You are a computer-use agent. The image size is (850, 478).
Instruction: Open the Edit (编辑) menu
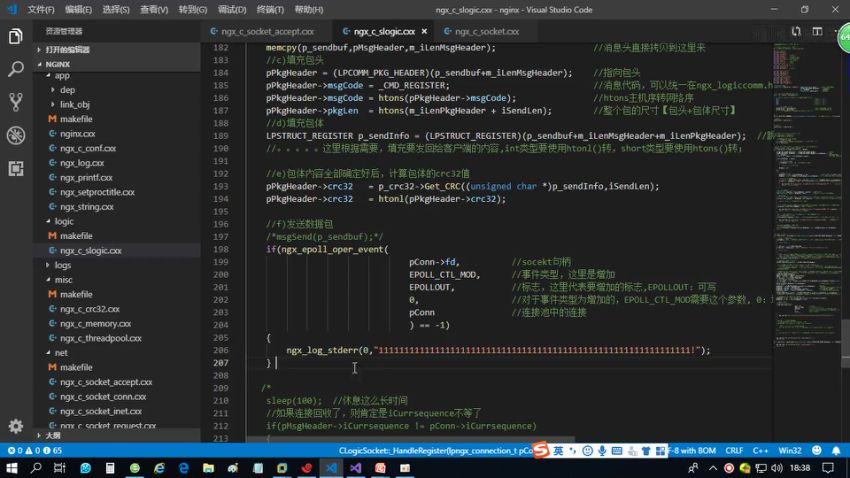coord(78,10)
